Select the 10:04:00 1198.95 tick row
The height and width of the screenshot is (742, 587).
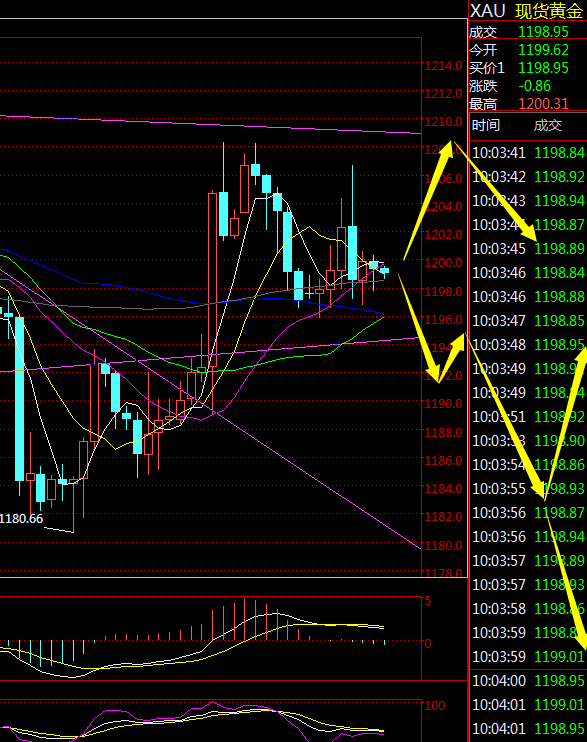[528, 681]
